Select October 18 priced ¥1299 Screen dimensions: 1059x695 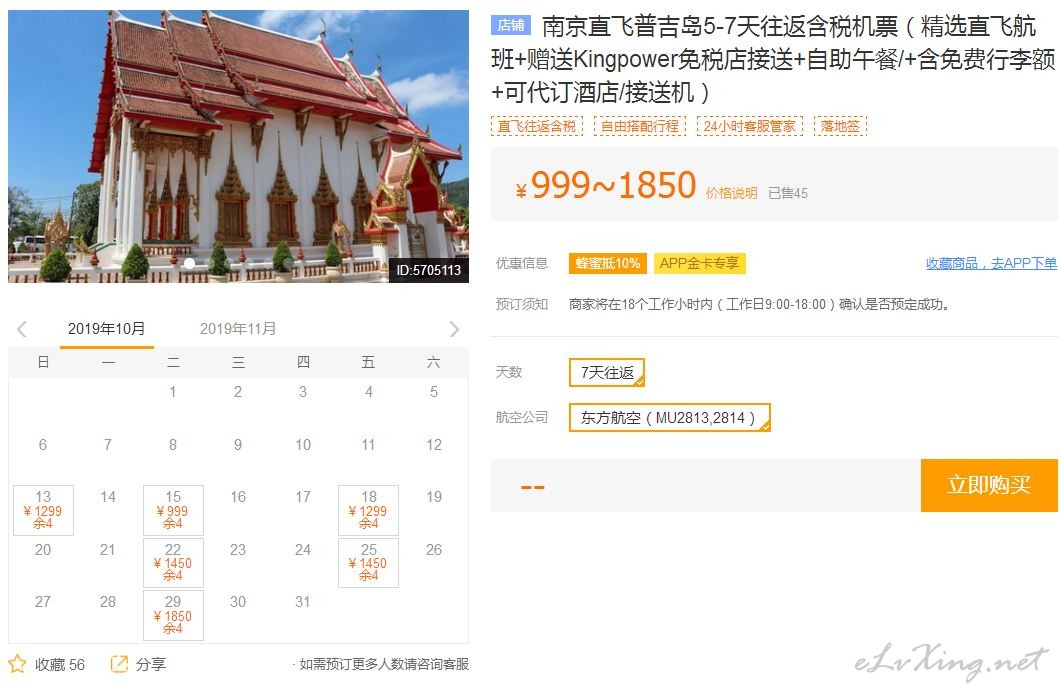pos(368,510)
